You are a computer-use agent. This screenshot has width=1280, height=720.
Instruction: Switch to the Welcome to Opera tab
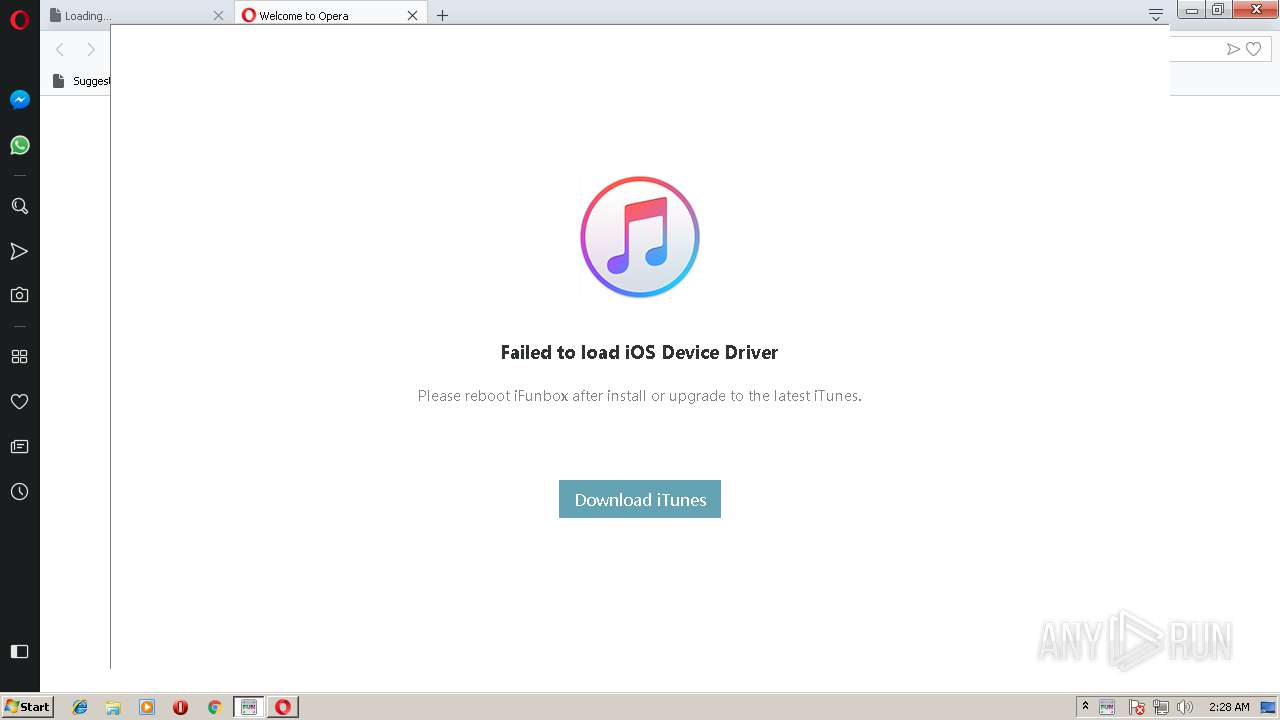pos(330,15)
